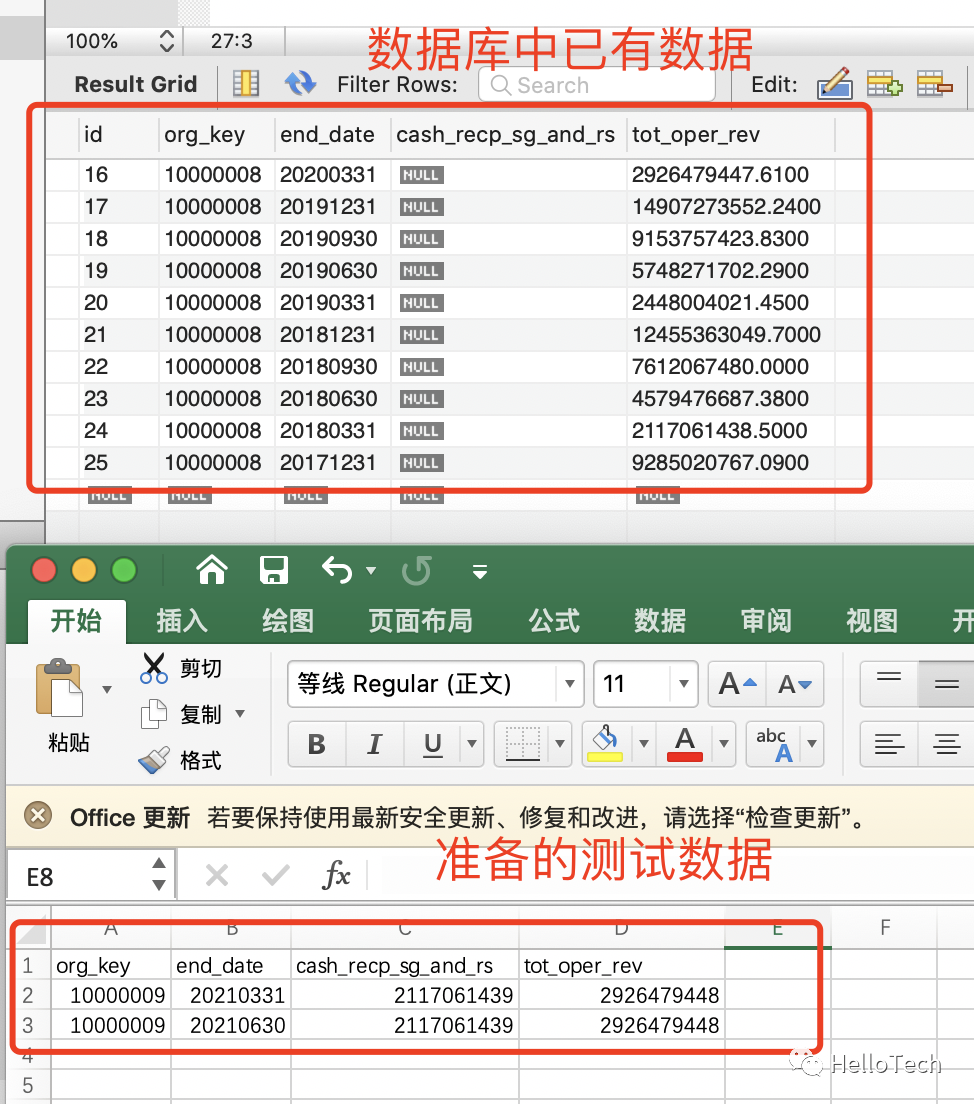Click the Result Grid form editor icon

246,84
